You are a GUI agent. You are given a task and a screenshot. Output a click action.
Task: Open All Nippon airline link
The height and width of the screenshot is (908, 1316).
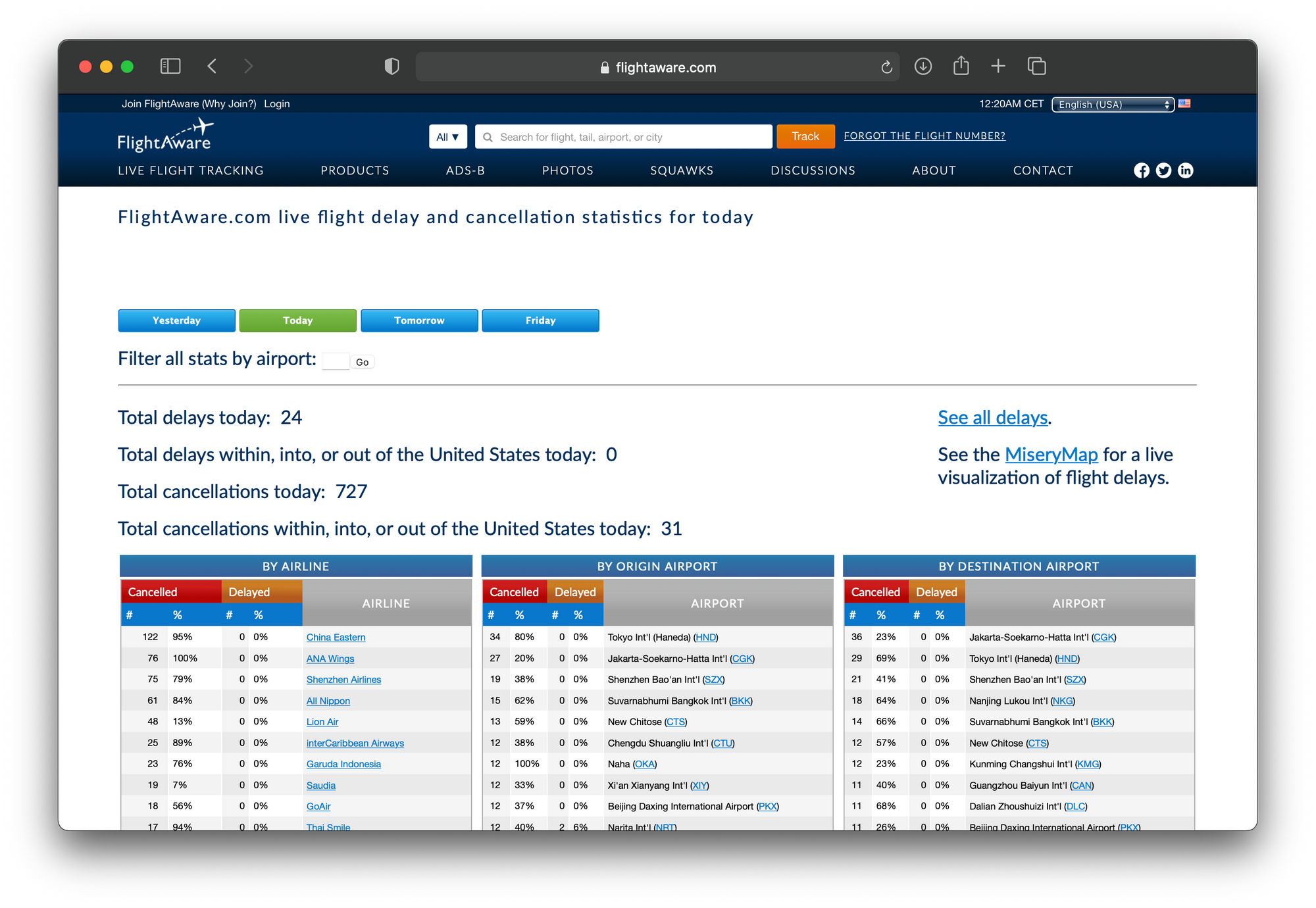point(328,701)
